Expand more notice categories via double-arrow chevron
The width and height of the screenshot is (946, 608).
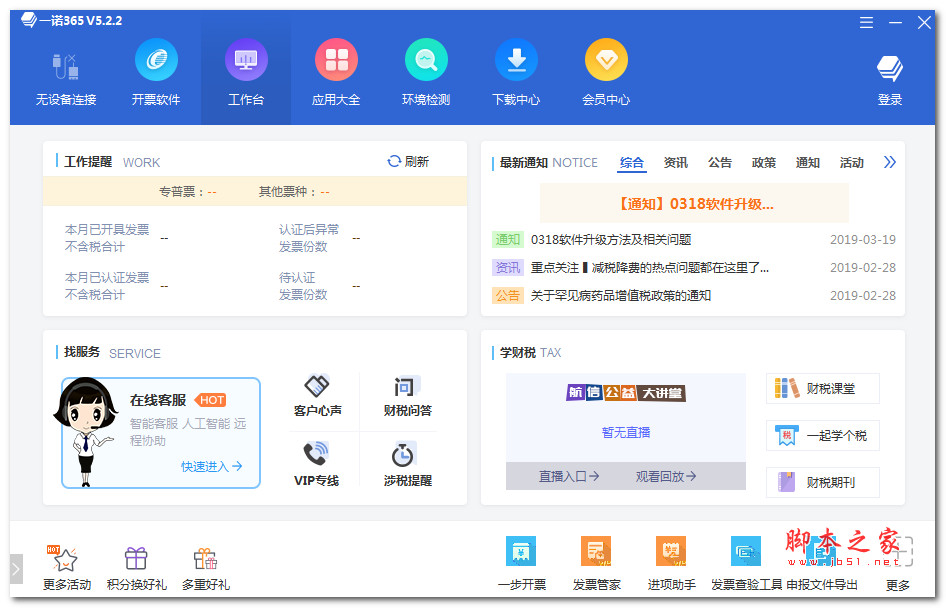tap(890, 161)
